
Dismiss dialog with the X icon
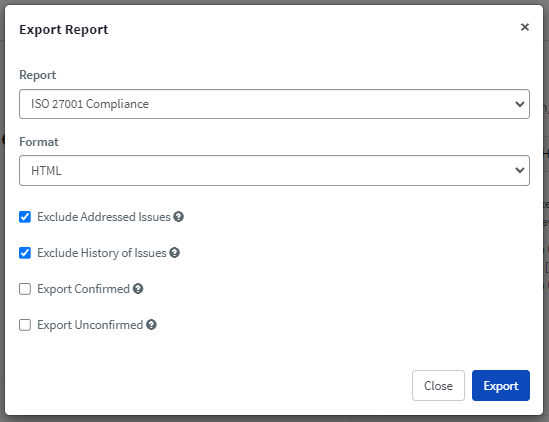[524, 27]
